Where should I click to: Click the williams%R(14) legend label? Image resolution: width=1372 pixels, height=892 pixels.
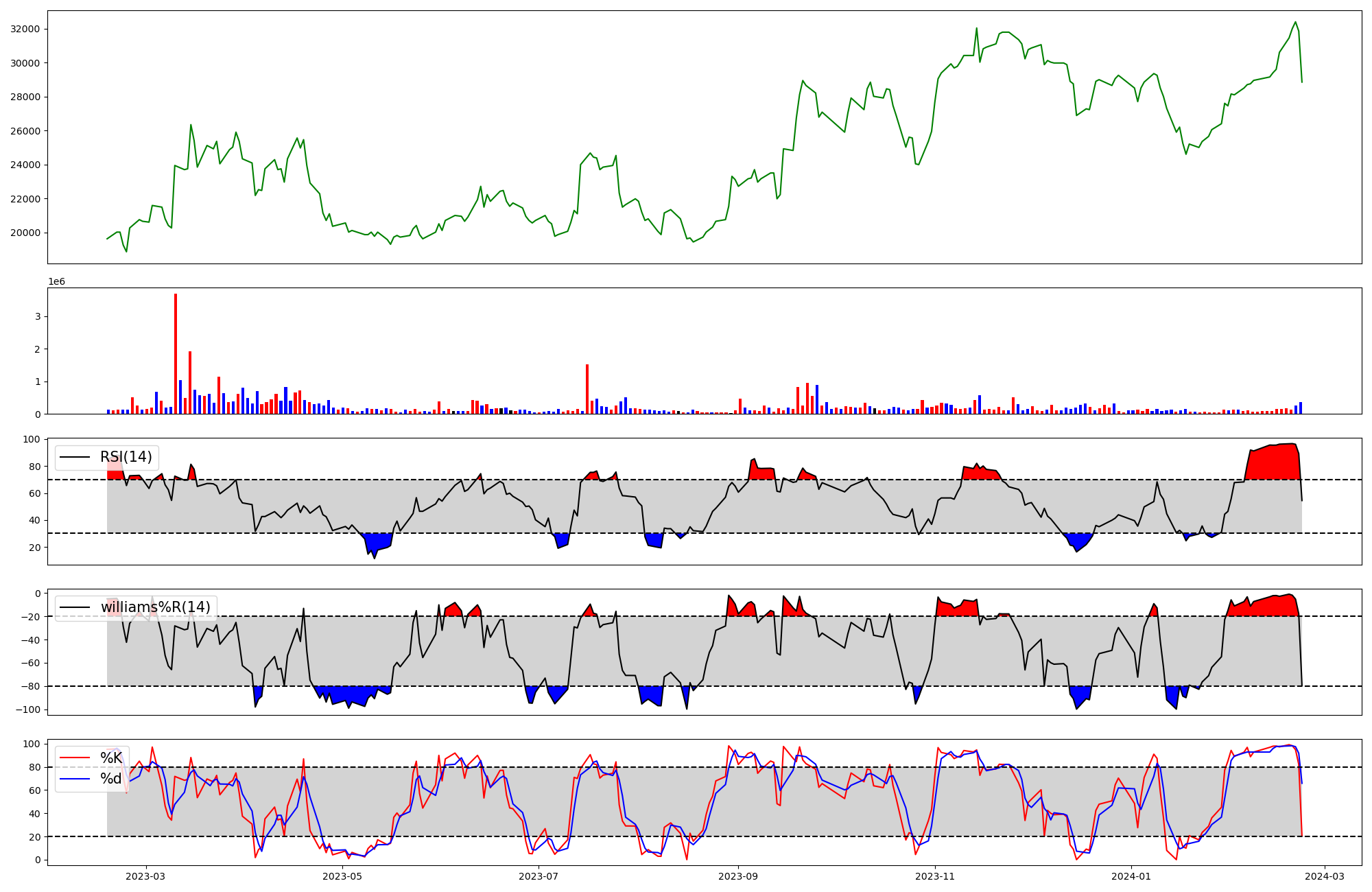155,607
